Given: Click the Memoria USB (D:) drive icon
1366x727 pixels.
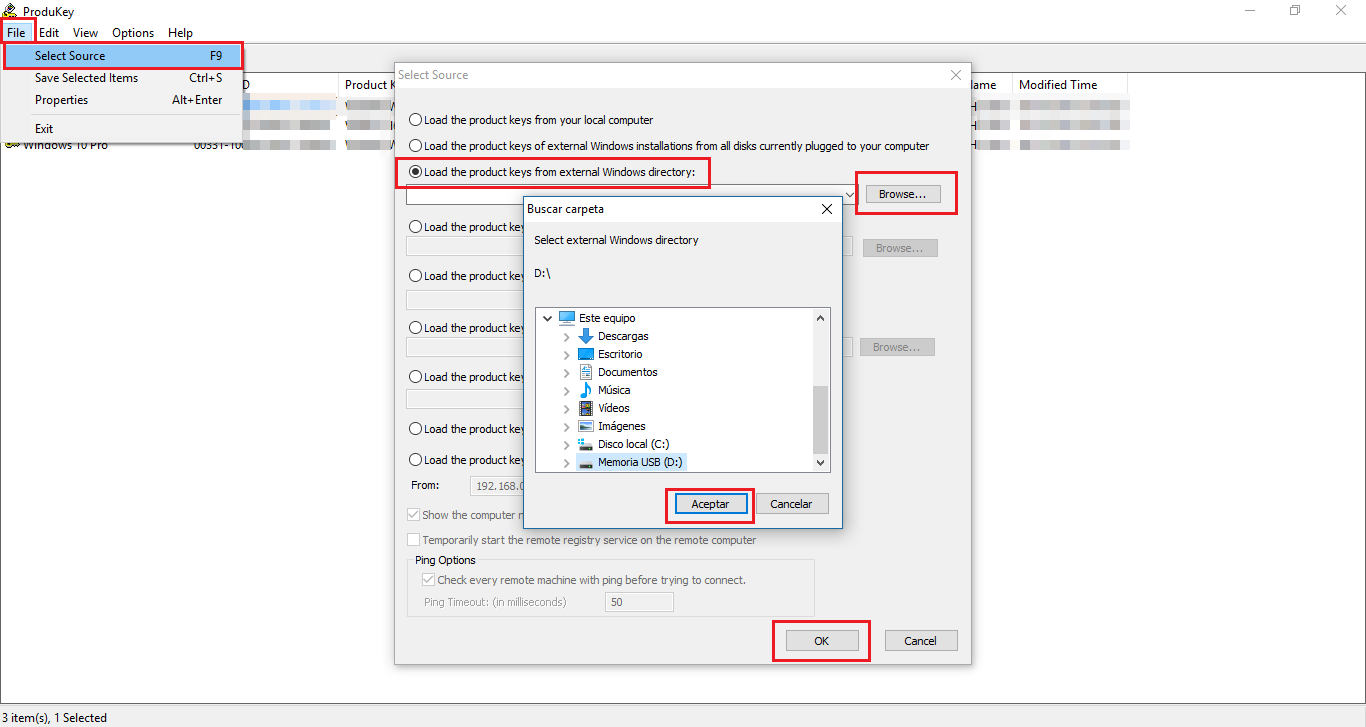Looking at the screenshot, I should click(586, 463).
